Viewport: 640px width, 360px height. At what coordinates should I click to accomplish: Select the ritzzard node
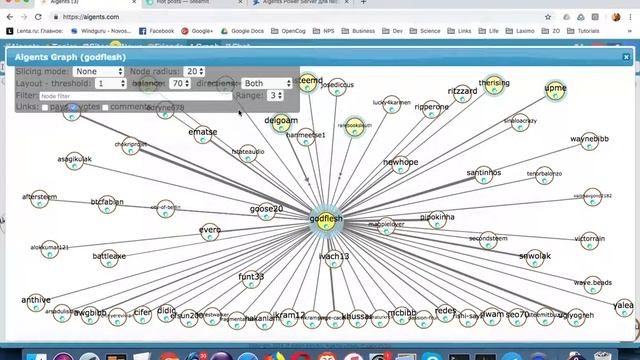[462, 94]
